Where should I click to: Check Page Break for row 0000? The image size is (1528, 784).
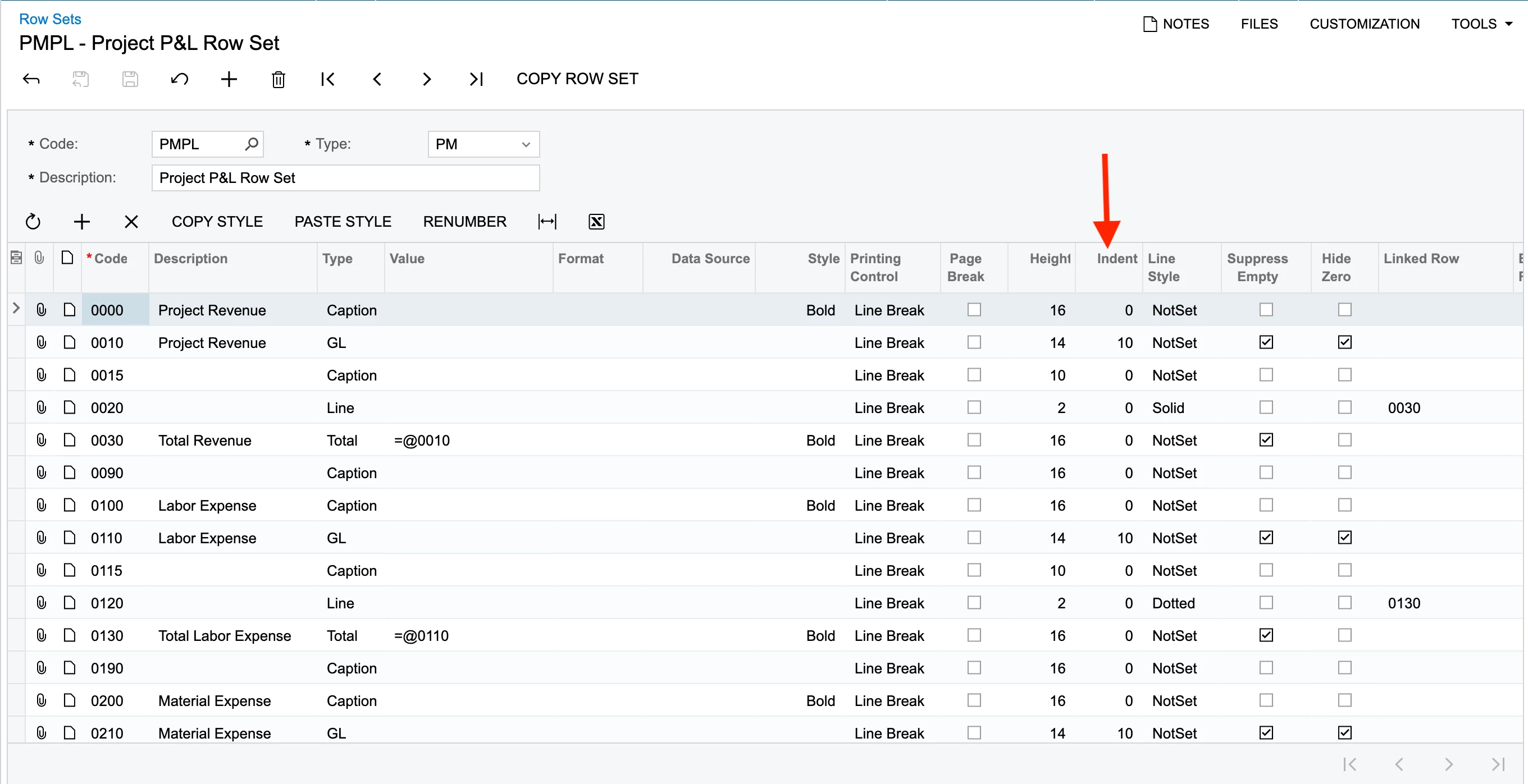(974, 310)
